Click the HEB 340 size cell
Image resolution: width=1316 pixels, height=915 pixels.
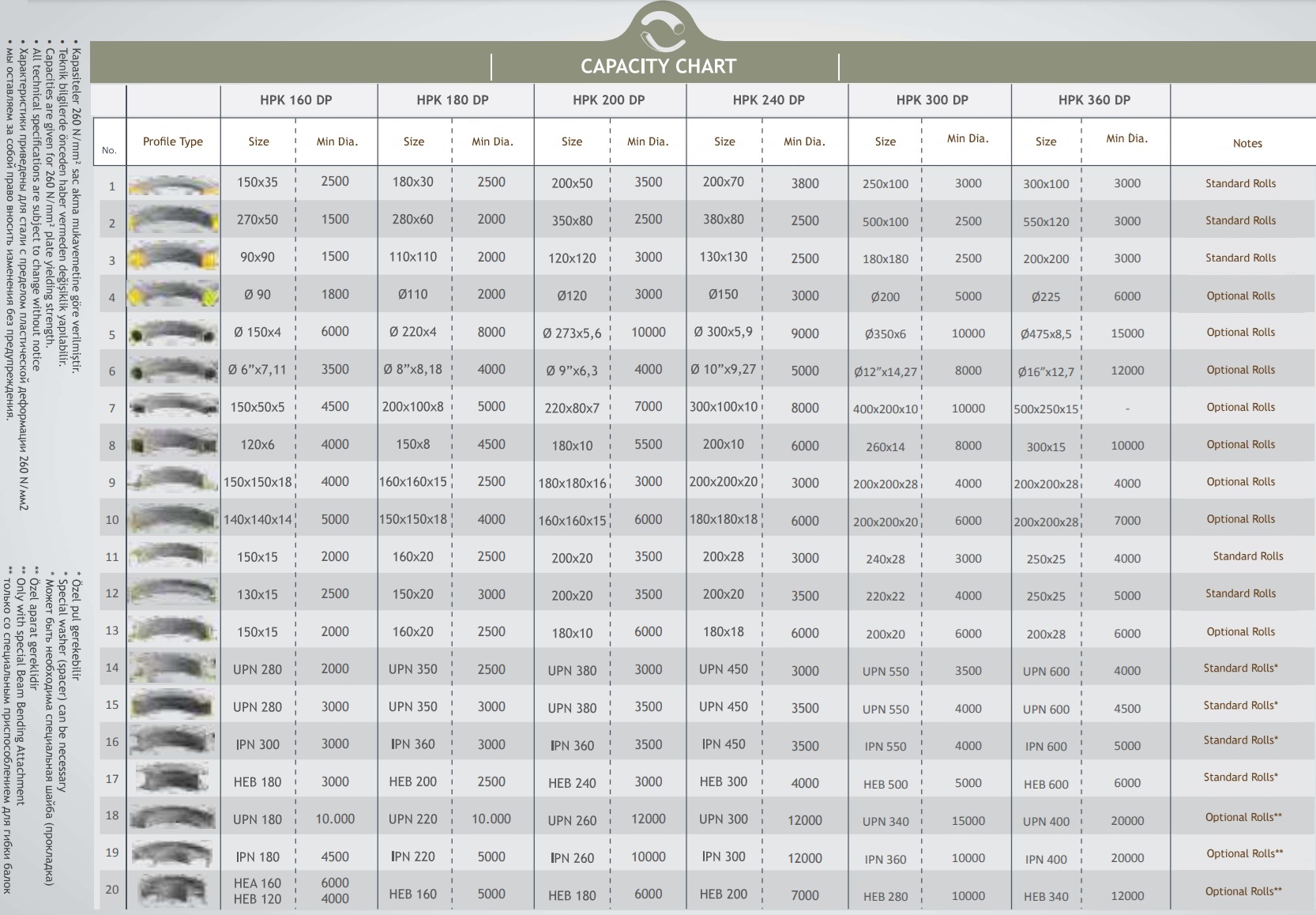point(1046,897)
